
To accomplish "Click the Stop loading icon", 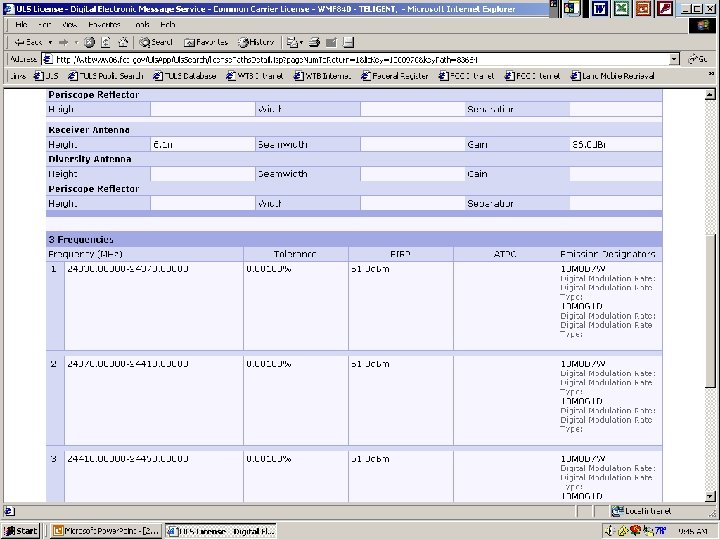I will click(x=90, y=42).
